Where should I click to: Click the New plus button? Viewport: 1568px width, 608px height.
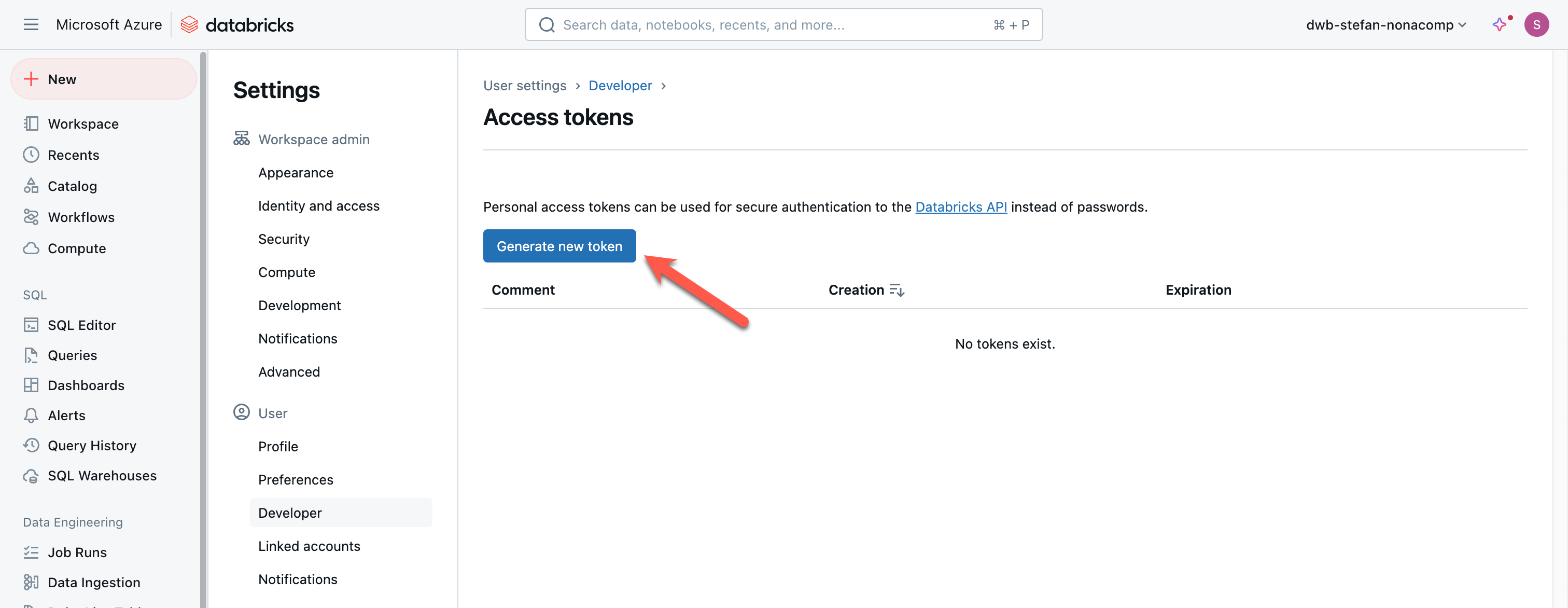(104, 79)
